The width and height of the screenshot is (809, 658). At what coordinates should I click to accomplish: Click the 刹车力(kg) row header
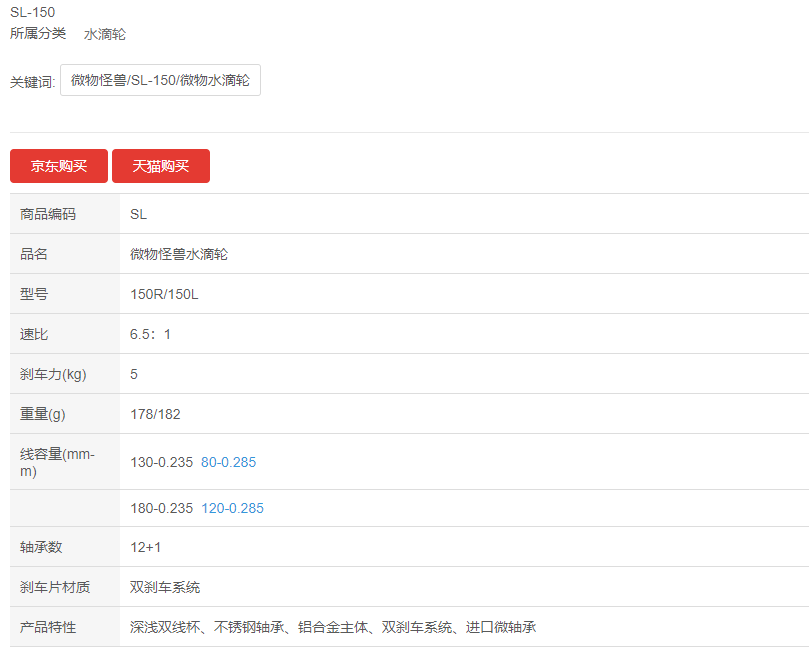[x=65, y=374]
